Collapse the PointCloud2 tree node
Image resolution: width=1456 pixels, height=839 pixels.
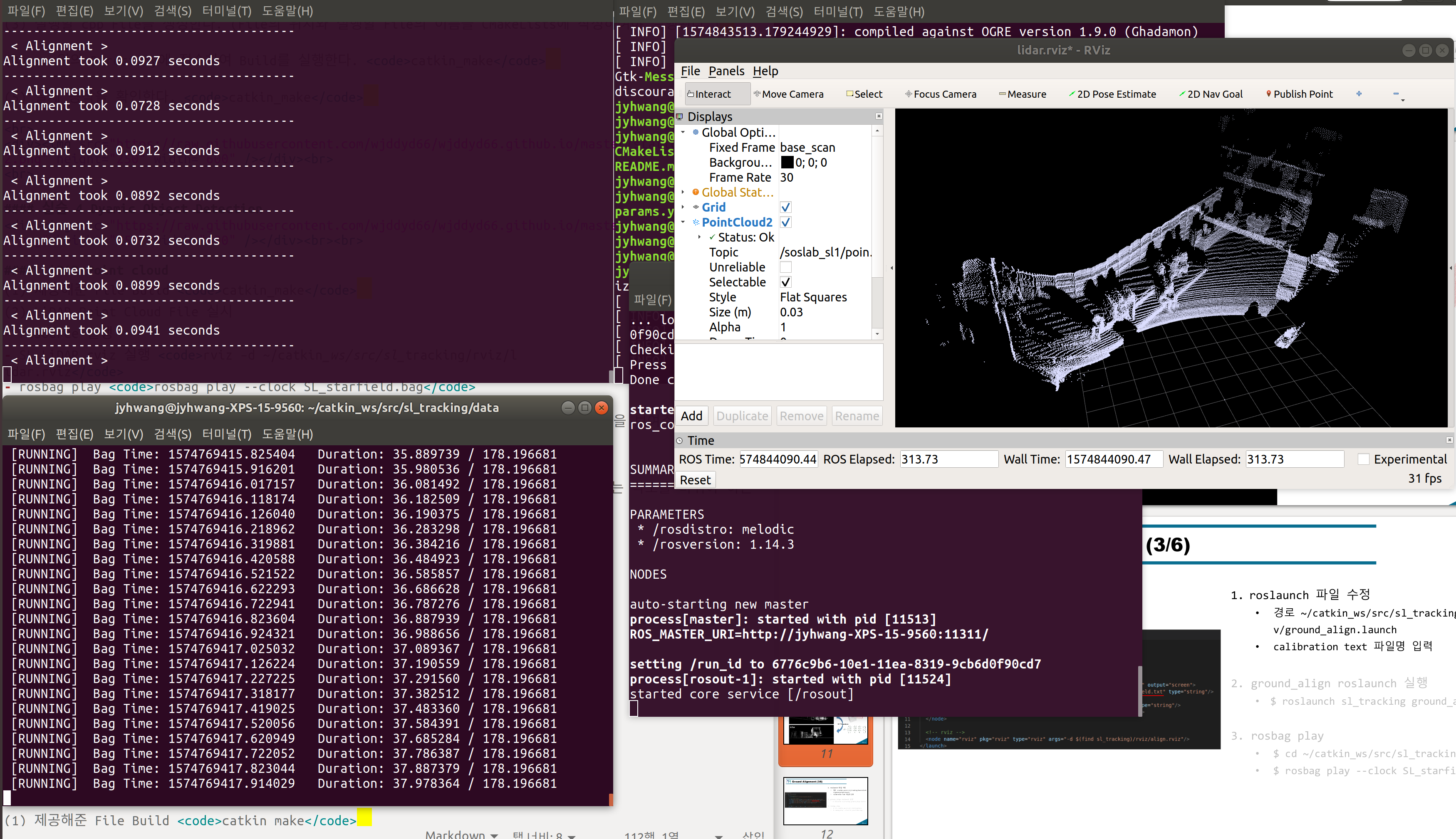coord(683,222)
